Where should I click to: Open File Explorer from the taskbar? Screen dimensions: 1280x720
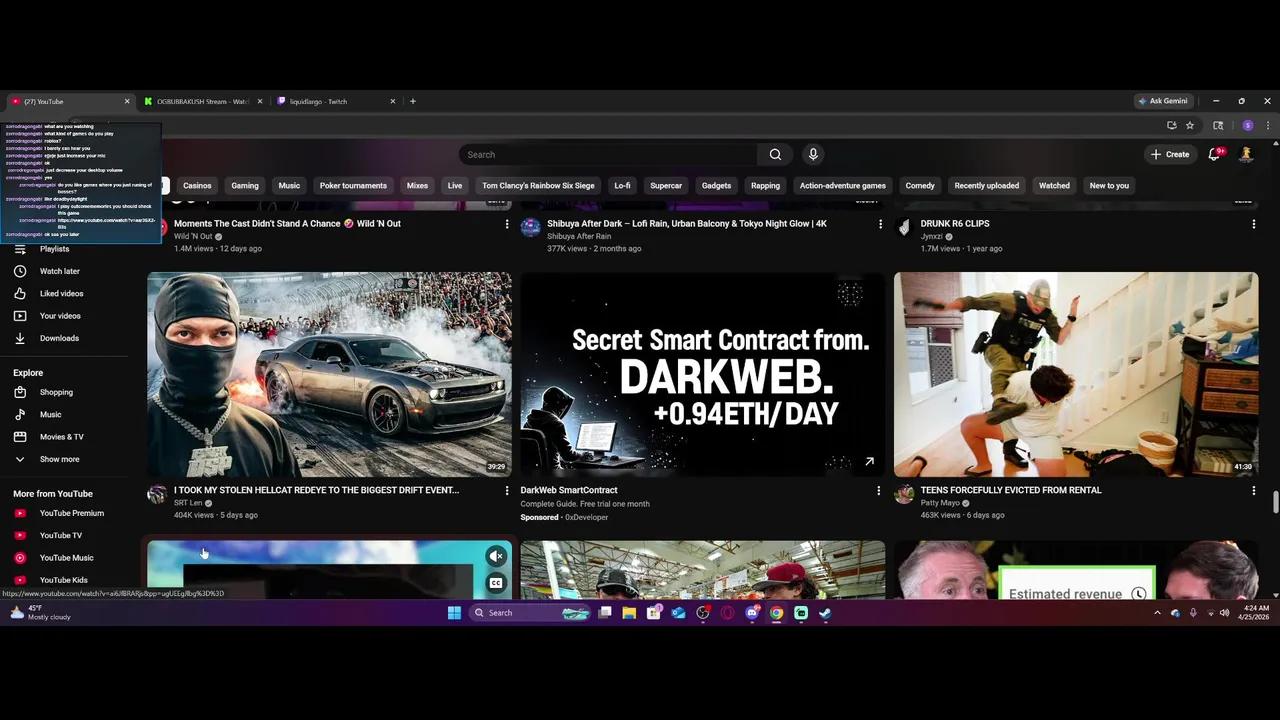[x=629, y=613]
